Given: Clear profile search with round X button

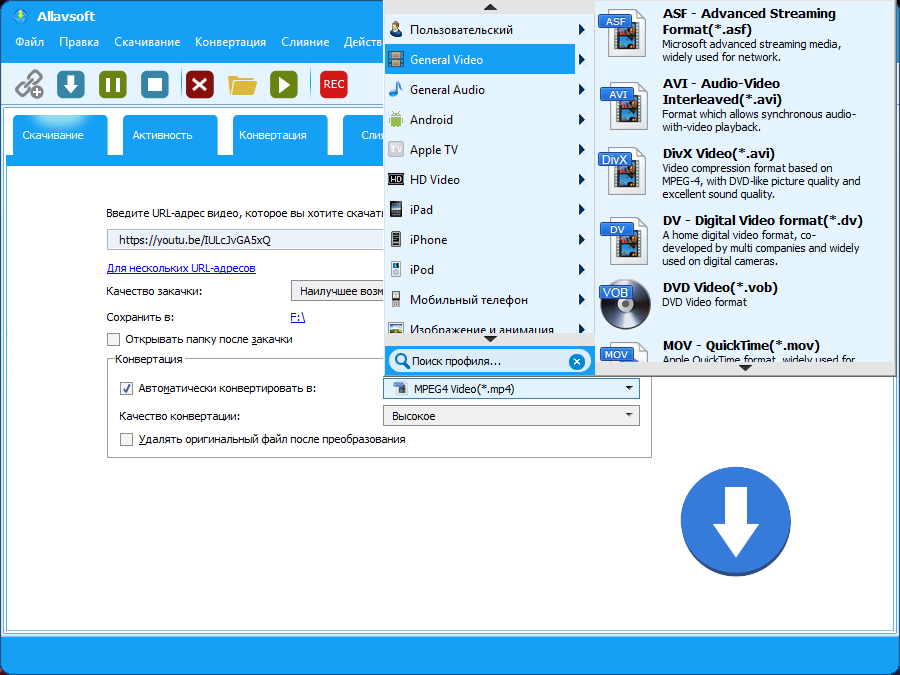Looking at the screenshot, I should [576, 362].
